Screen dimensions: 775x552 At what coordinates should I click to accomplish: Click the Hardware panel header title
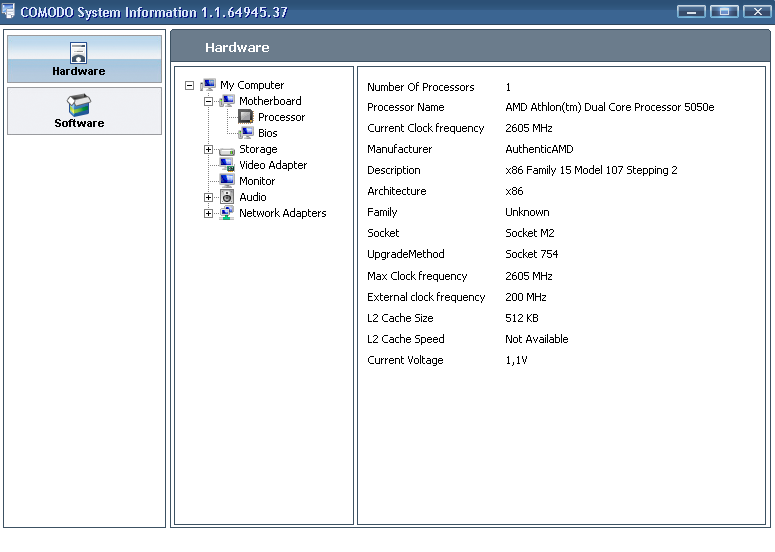tap(237, 48)
